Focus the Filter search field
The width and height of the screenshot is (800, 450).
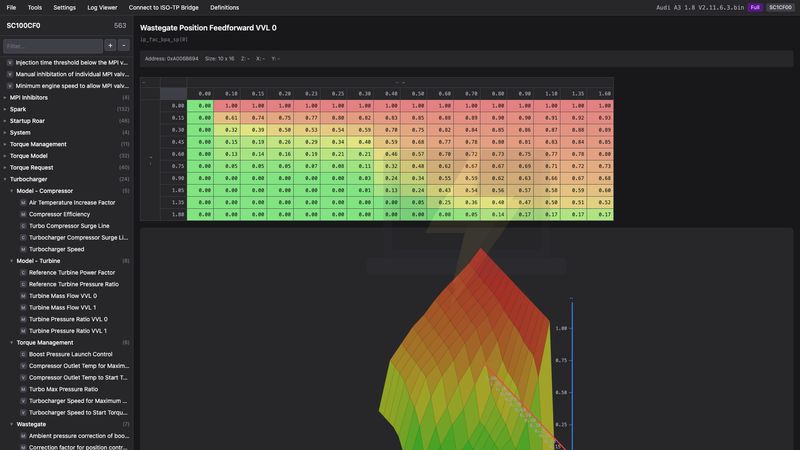click(x=52, y=46)
